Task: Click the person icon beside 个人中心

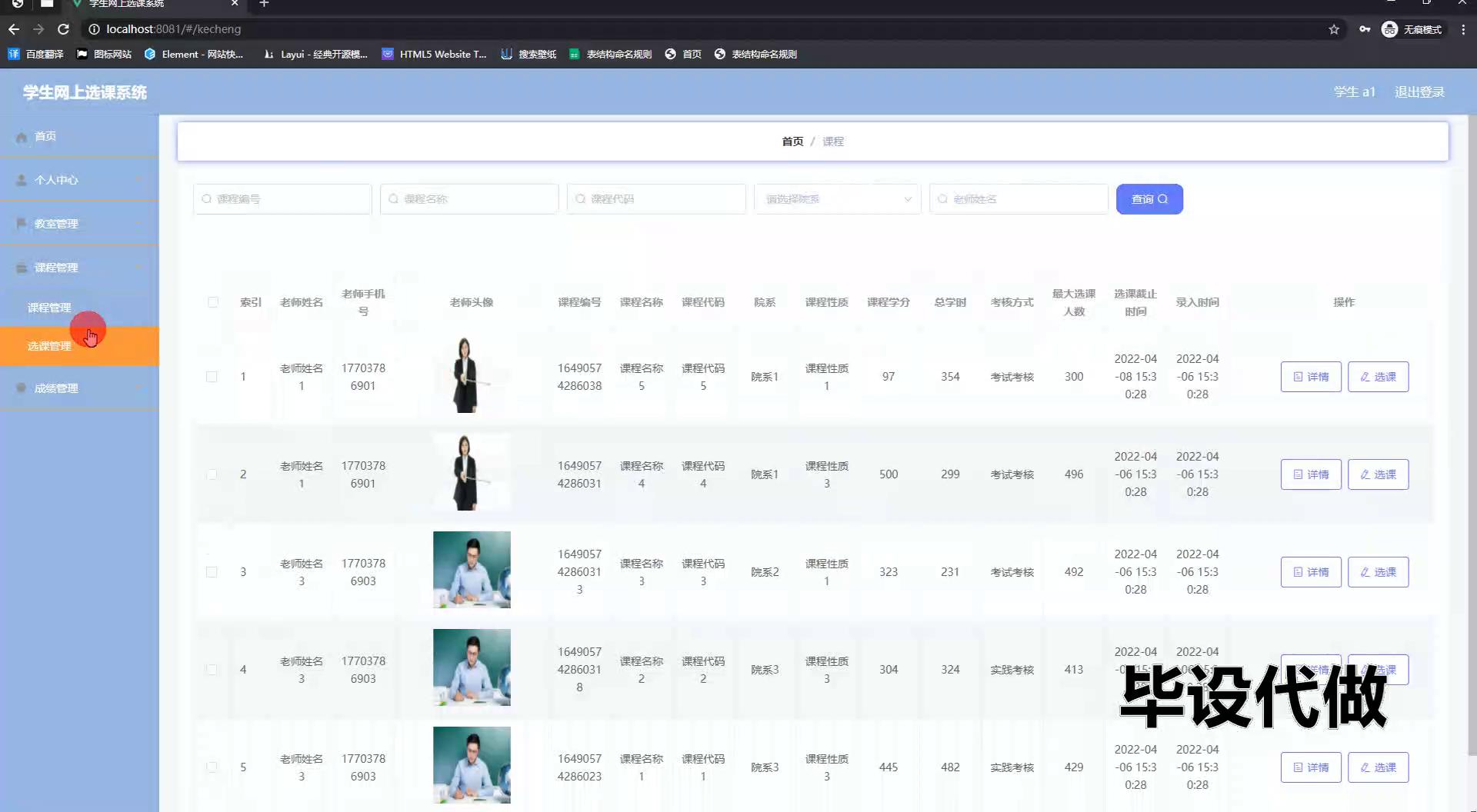Action: coord(22,180)
